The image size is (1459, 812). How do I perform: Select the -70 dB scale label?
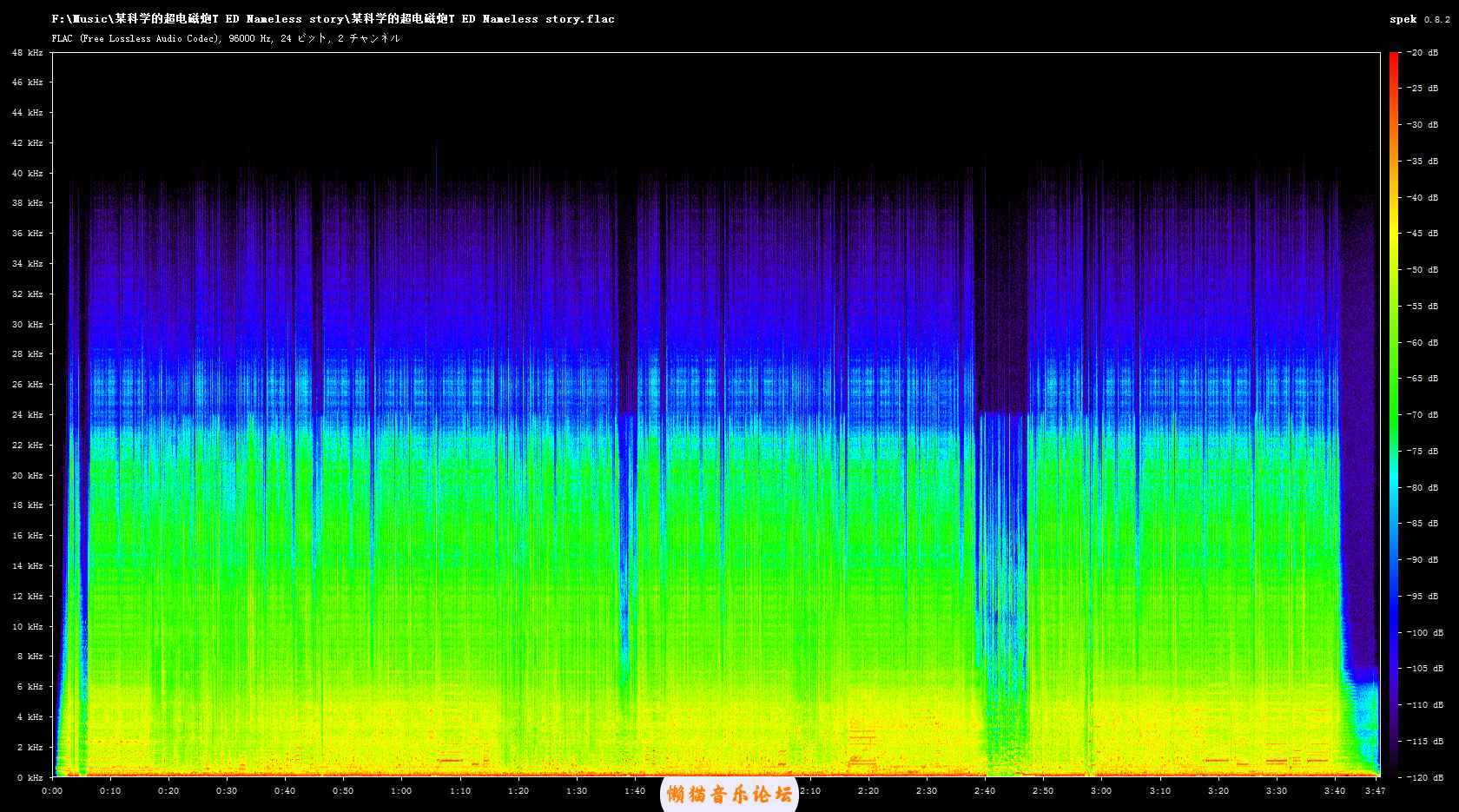1424,415
